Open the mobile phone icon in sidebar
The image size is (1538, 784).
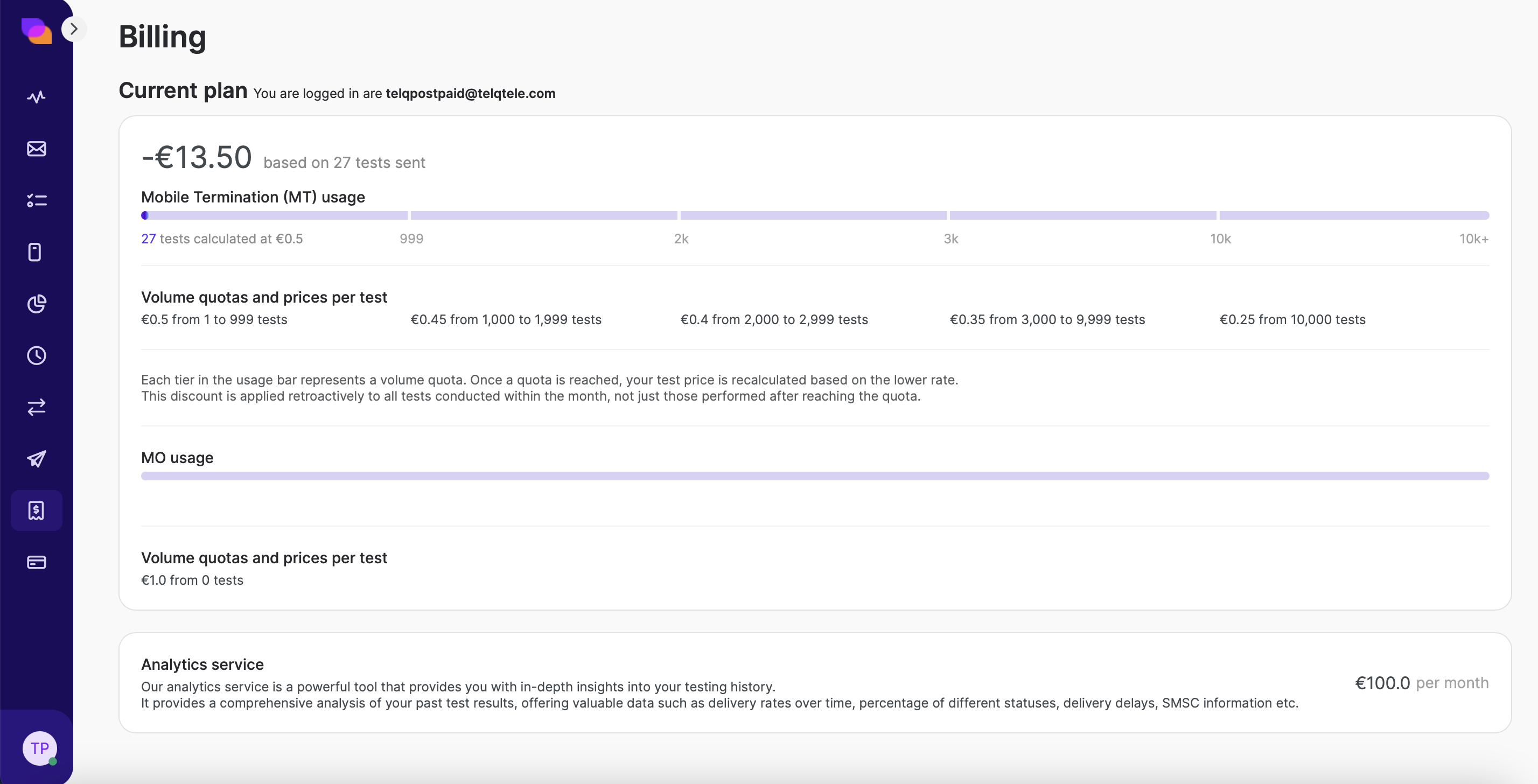click(35, 252)
